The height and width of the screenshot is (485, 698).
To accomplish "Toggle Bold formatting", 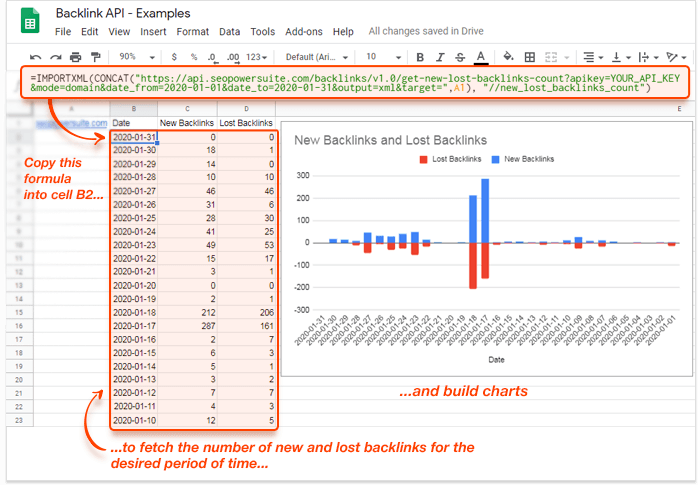I will point(419,57).
